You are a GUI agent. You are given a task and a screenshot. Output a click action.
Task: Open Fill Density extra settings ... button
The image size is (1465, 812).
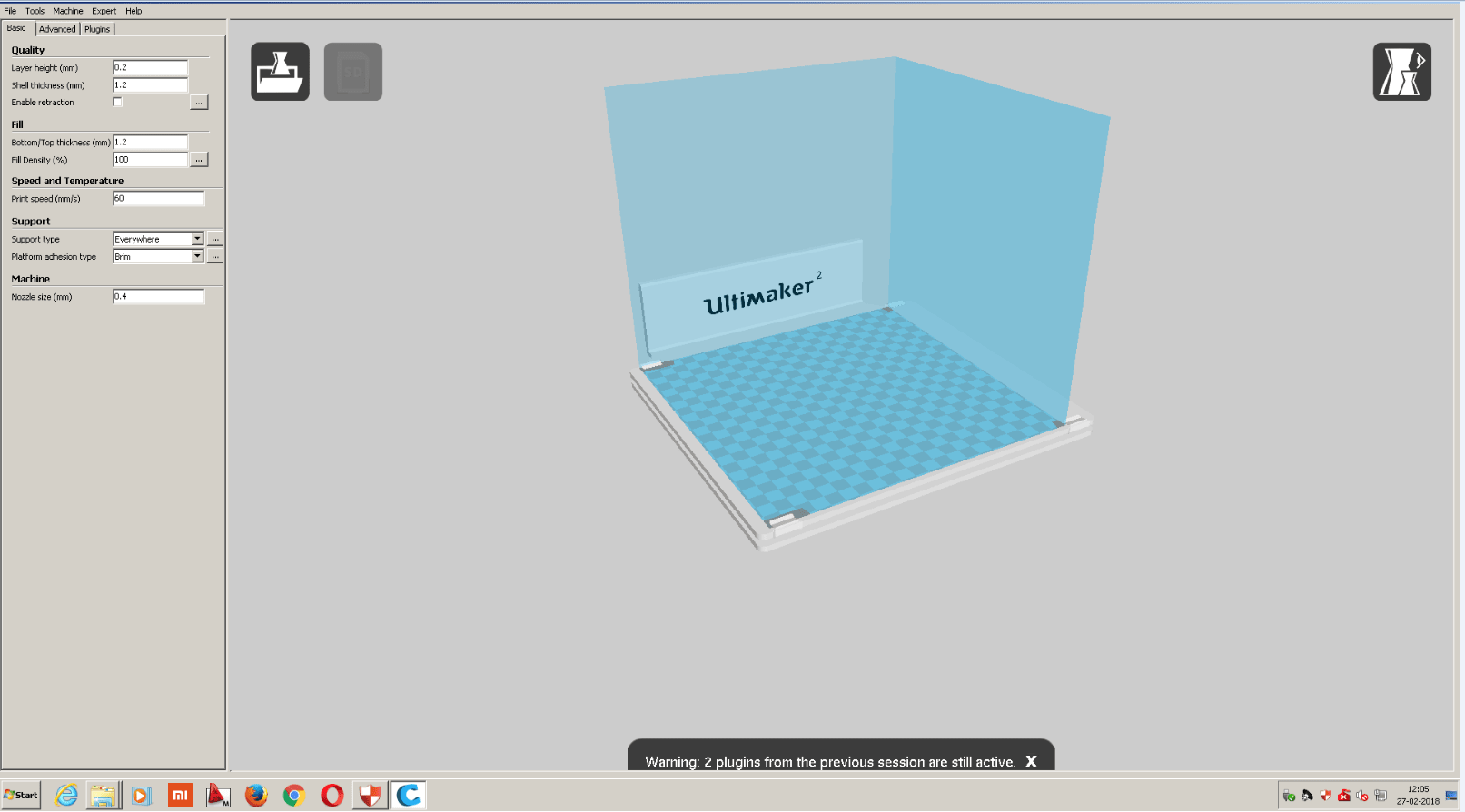click(199, 160)
